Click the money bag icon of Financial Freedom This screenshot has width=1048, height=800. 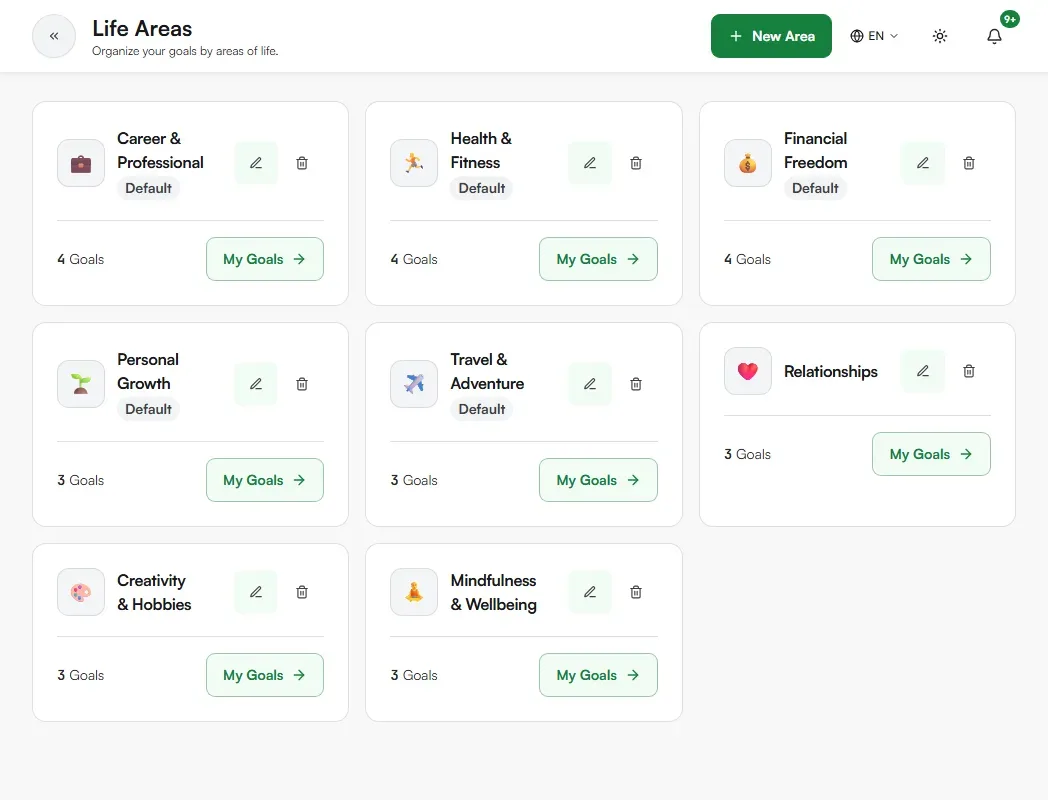748,163
